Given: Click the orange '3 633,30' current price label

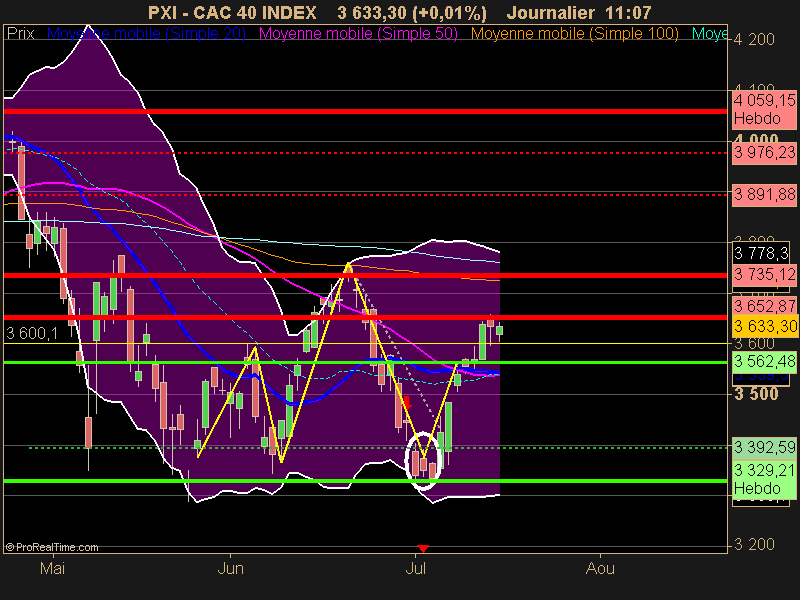Looking at the screenshot, I should pyautogui.click(x=764, y=327).
